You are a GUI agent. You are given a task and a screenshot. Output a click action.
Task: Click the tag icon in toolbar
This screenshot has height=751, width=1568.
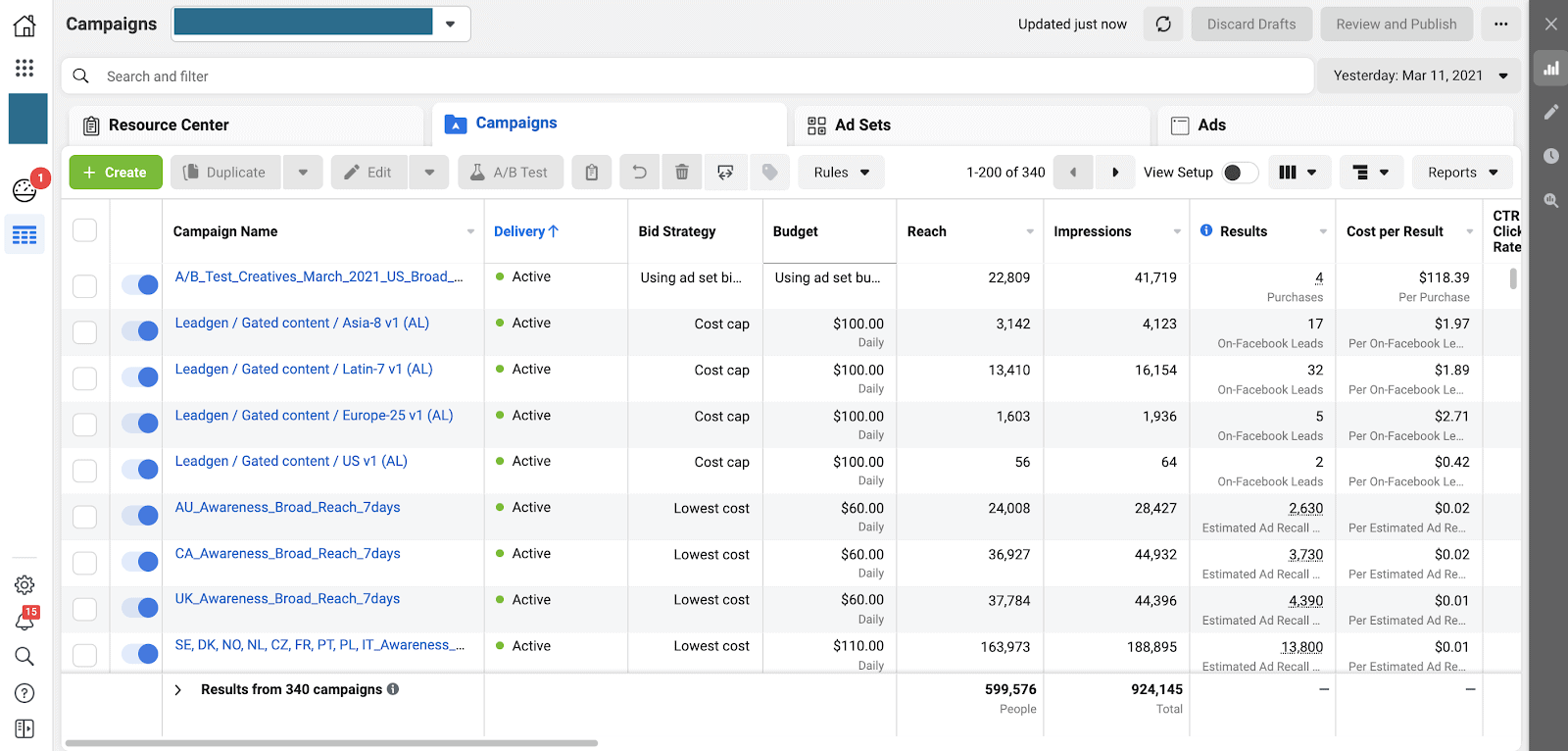[x=770, y=173]
